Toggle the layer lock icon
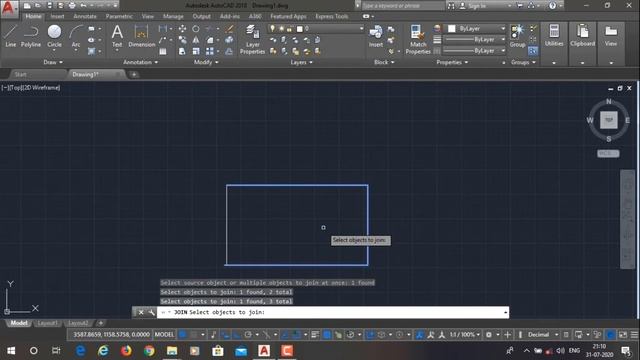Viewport: 640px width, 360px height. click(289, 29)
